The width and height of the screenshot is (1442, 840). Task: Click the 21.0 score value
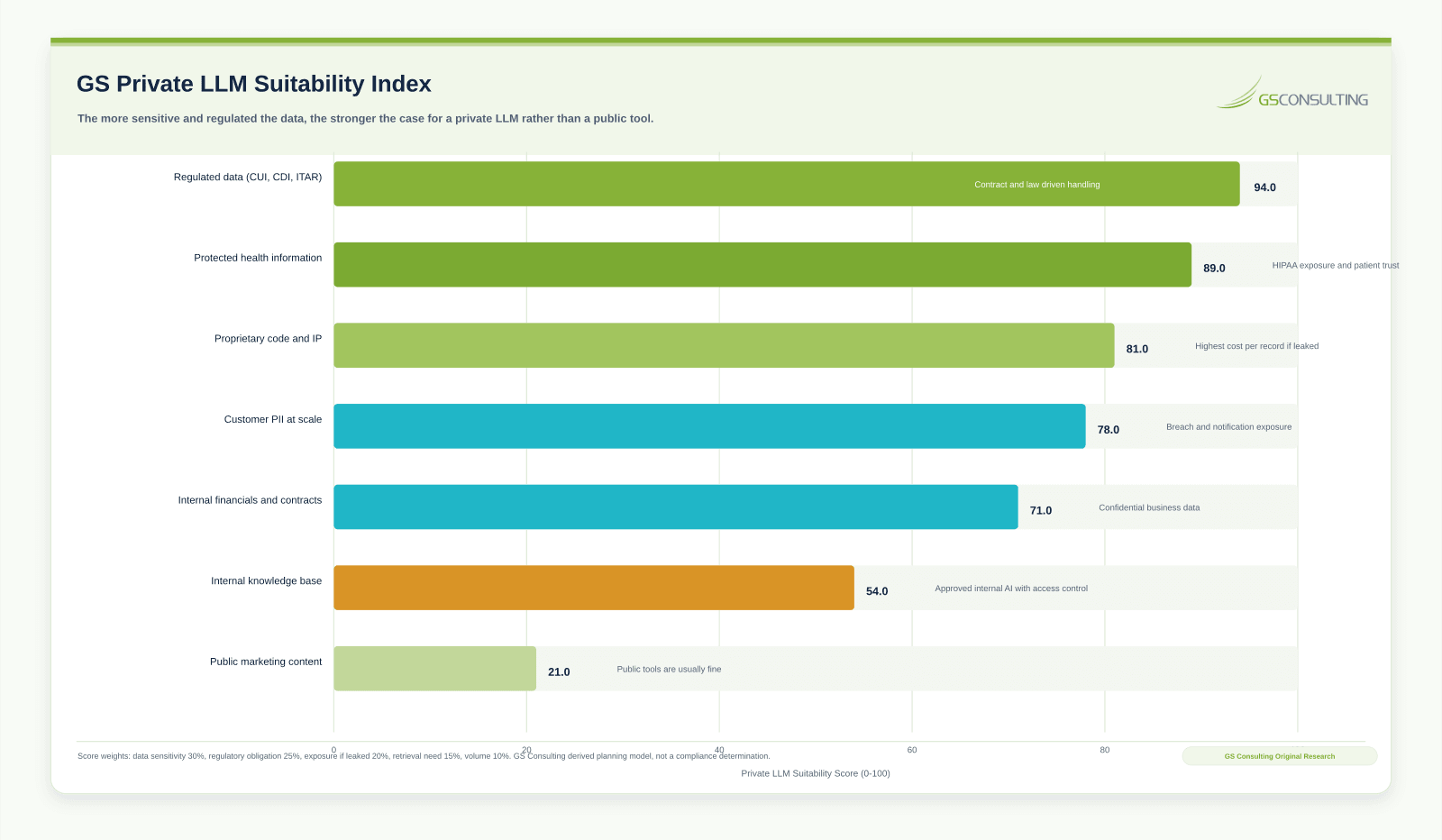tap(559, 672)
